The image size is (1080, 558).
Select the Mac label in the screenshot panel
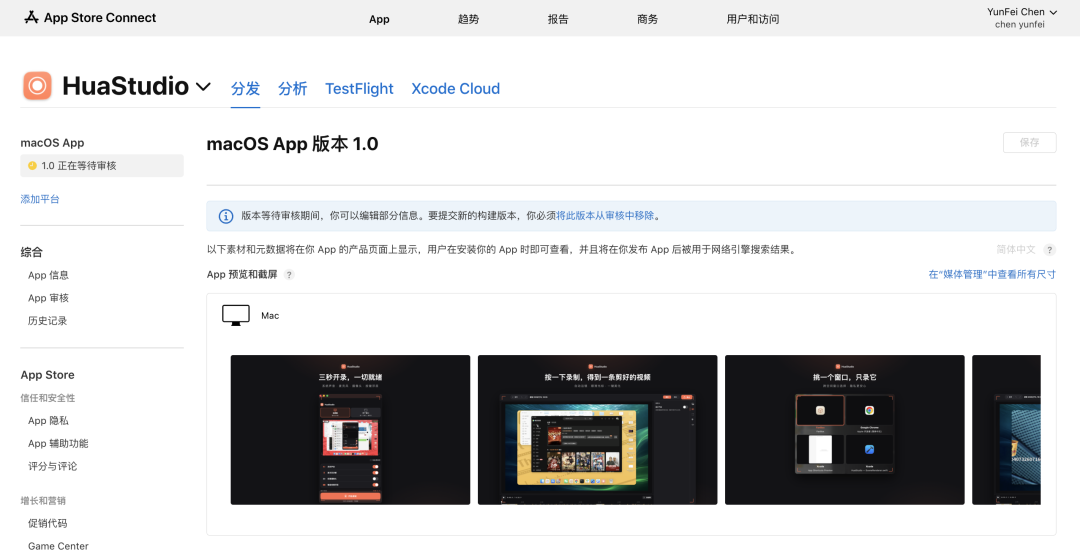tap(270, 316)
